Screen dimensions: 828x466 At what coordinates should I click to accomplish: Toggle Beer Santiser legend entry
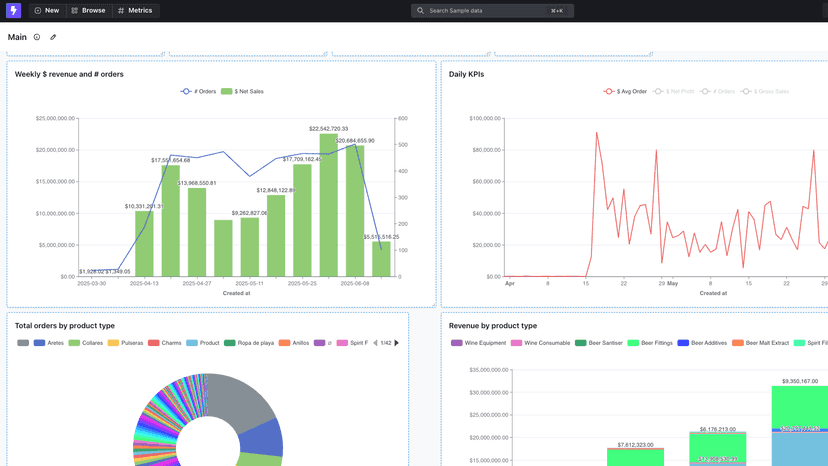click(x=599, y=343)
